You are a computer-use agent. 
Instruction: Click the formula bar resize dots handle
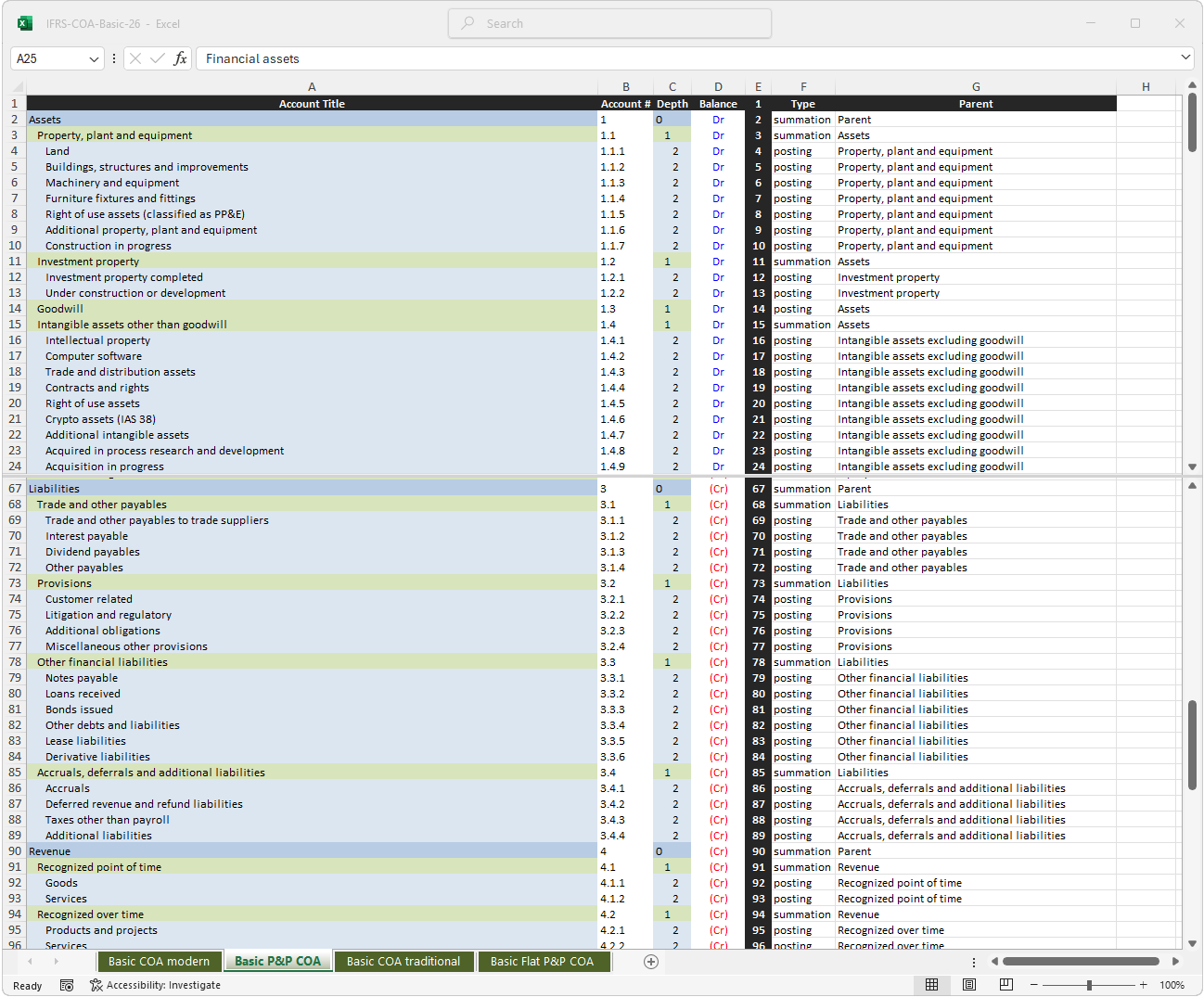(x=114, y=58)
